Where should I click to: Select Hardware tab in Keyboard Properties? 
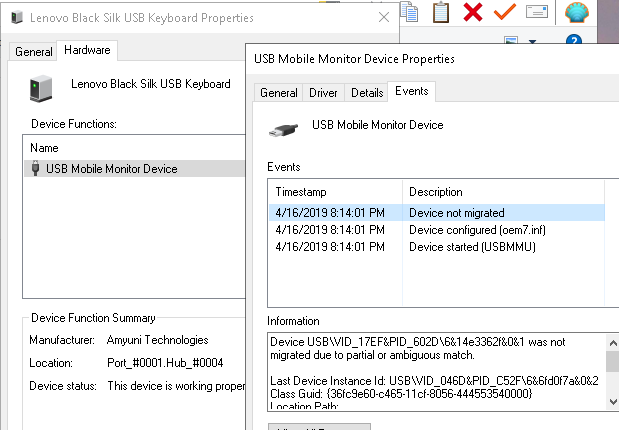(87, 50)
